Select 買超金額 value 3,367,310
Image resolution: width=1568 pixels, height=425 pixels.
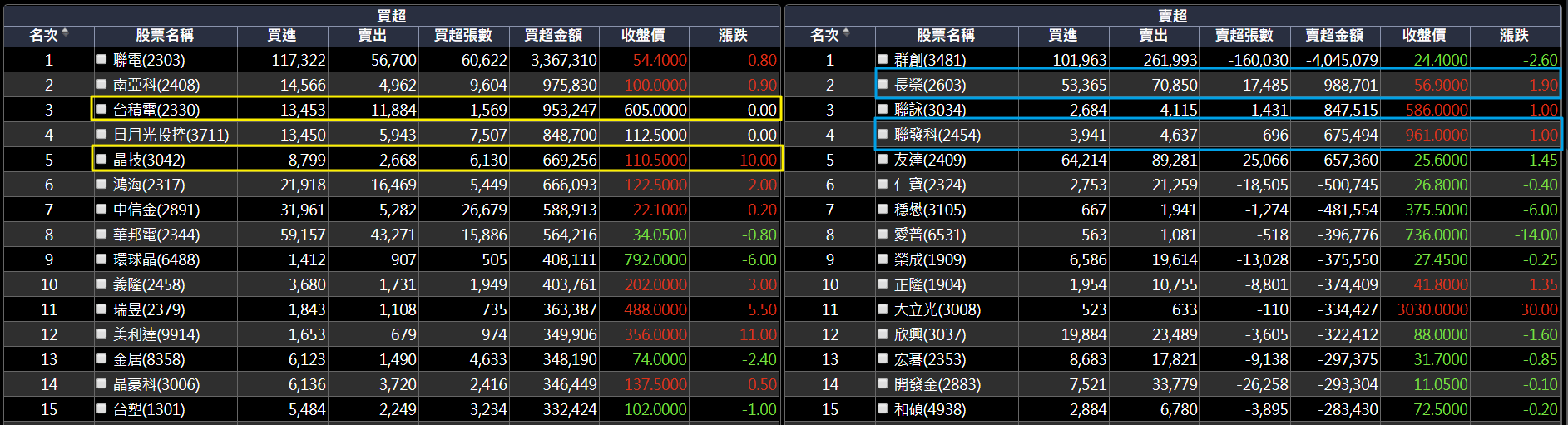[564, 60]
